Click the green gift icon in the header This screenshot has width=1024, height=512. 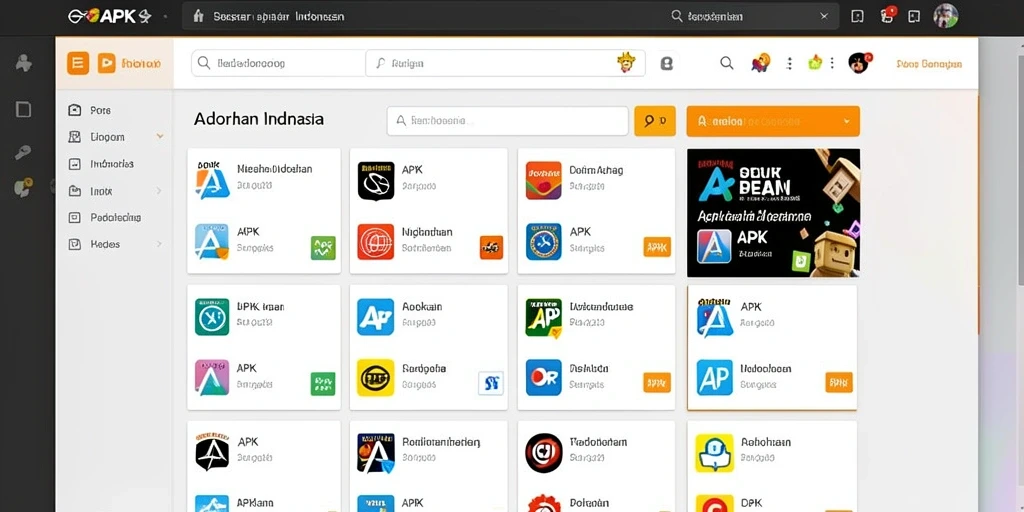click(815, 63)
